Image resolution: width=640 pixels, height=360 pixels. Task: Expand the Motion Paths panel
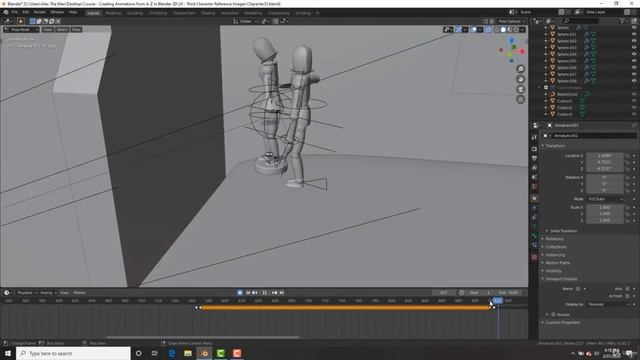(557, 263)
